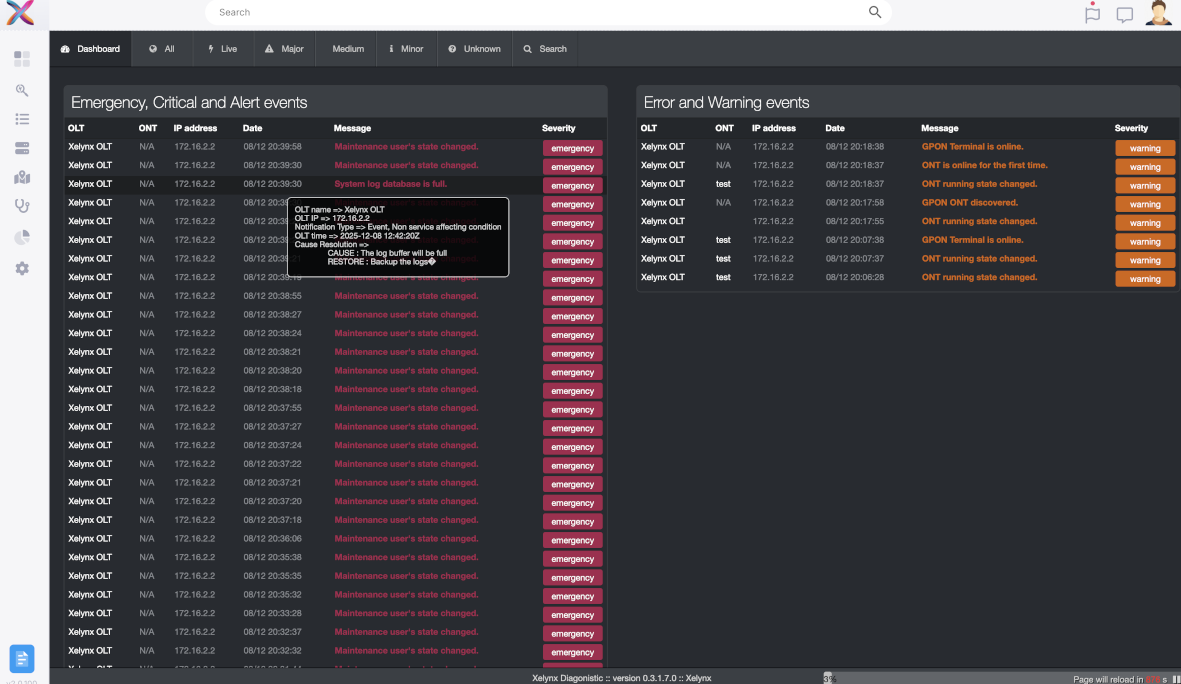Open the user avatar menu
This screenshot has width=1181, height=684.
[1158, 13]
